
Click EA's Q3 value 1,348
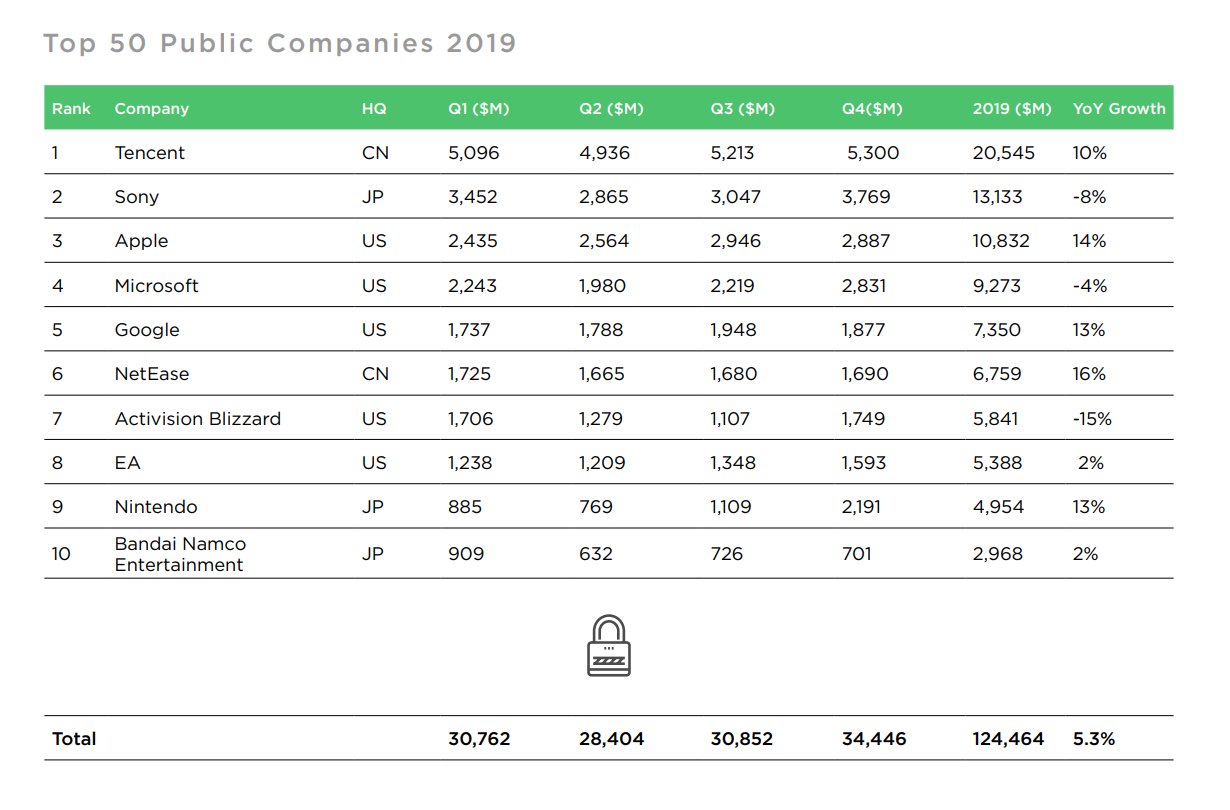tap(733, 463)
